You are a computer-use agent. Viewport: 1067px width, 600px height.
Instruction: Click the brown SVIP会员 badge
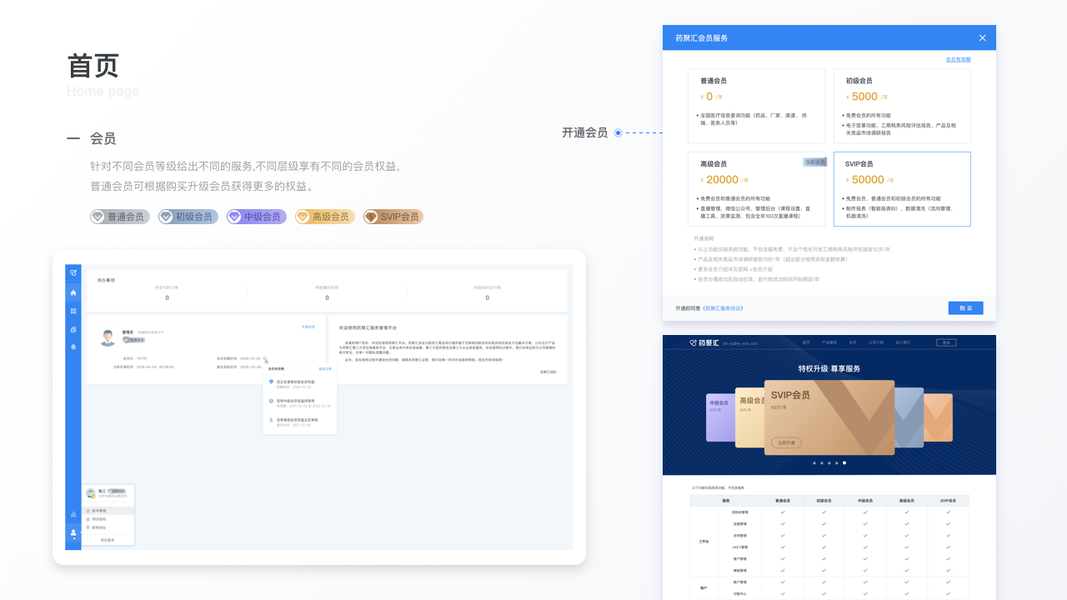[x=393, y=216]
